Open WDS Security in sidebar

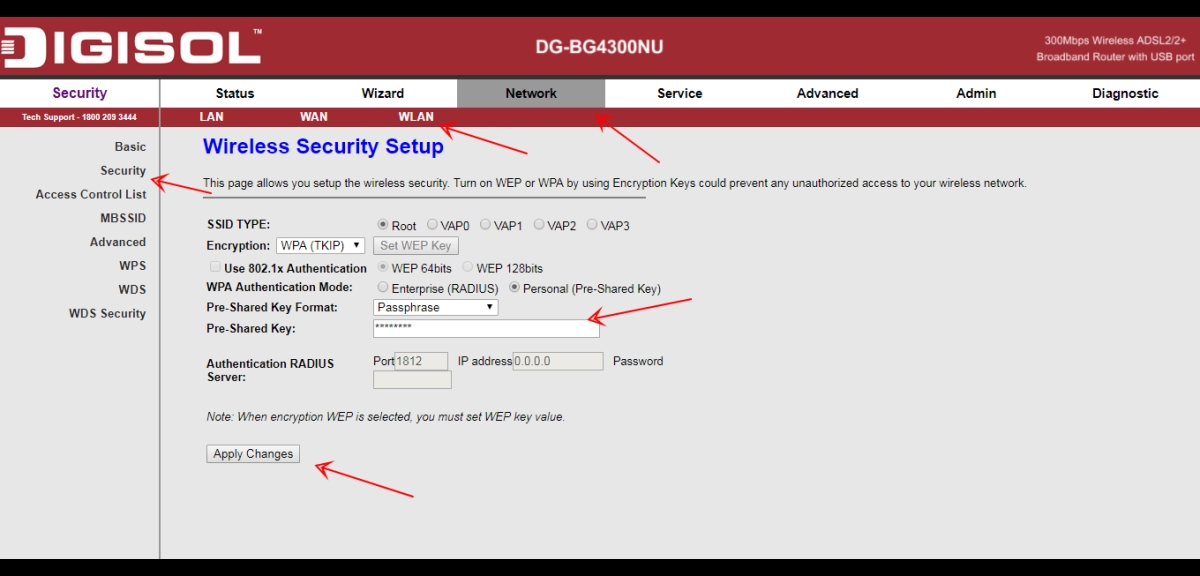107,314
